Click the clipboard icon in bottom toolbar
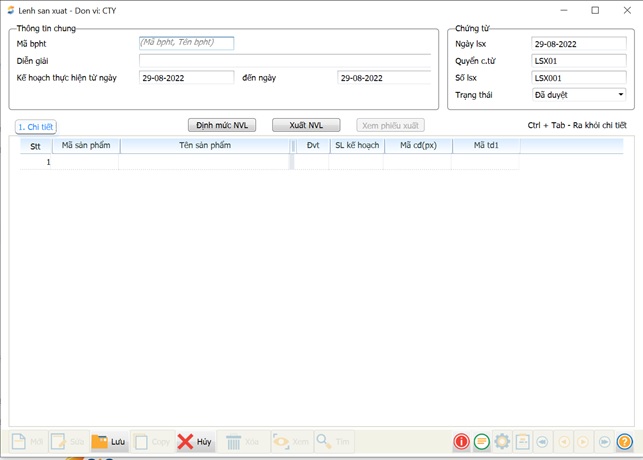 [522, 441]
